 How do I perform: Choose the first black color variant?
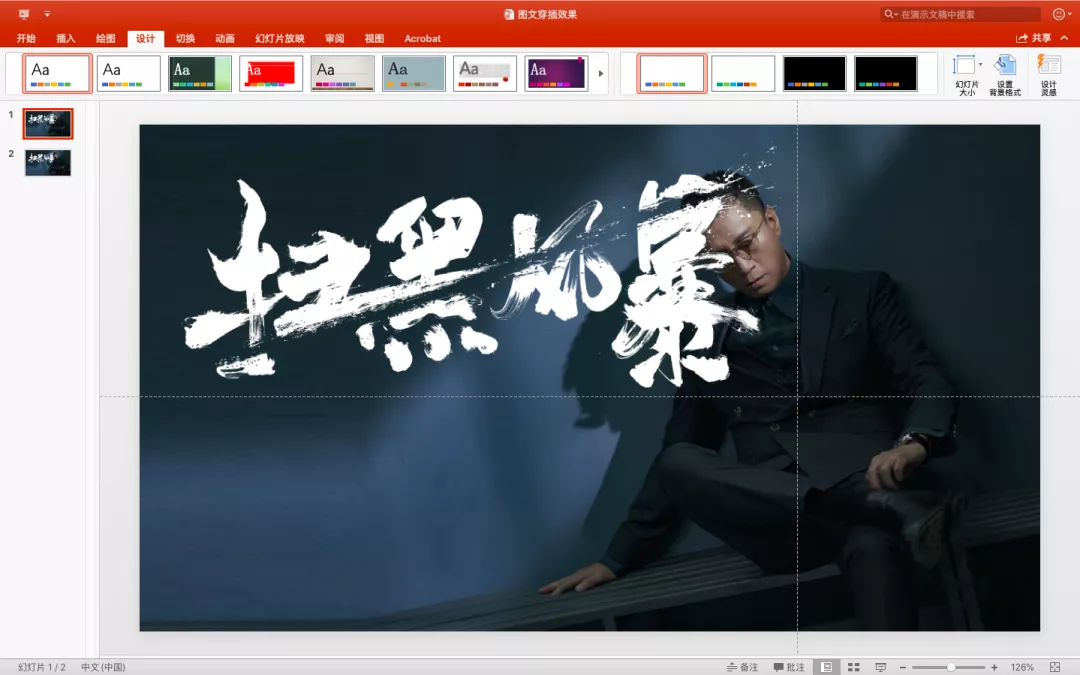click(814, 73)
